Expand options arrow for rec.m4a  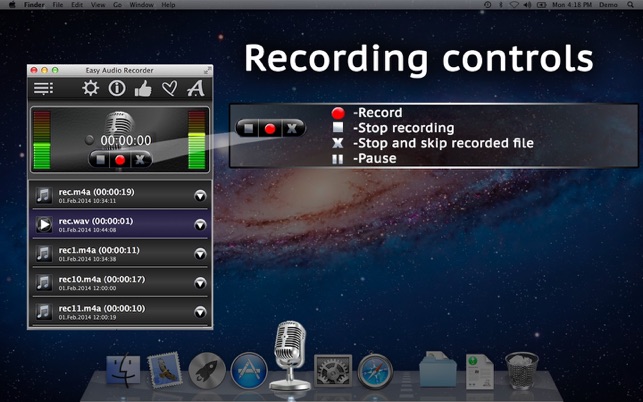pos(200,196)
